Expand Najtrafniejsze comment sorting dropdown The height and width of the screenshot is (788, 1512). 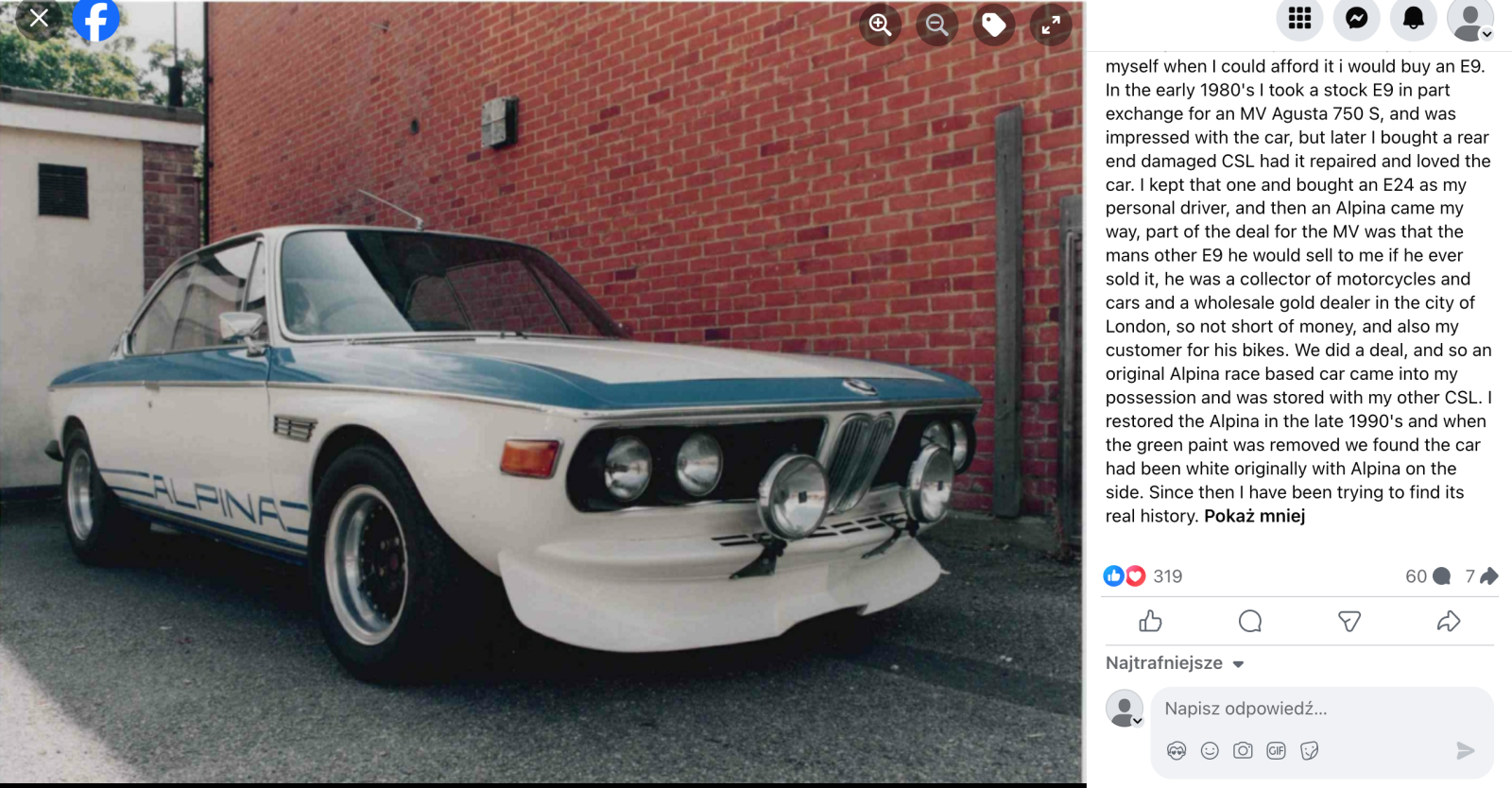1175,663
